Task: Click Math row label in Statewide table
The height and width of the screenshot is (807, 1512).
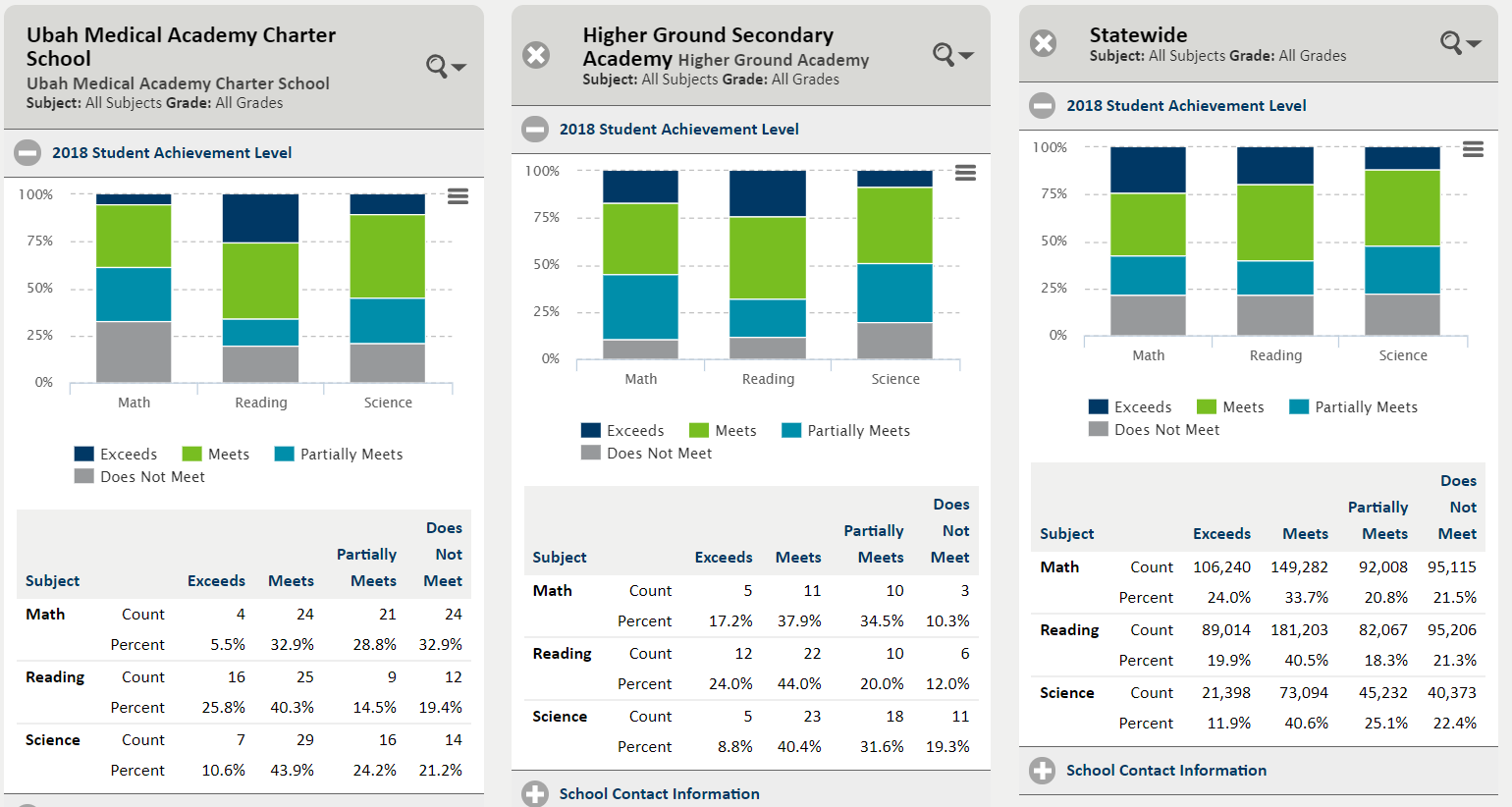Action: pyautogui.click(x=1059, y=567)
